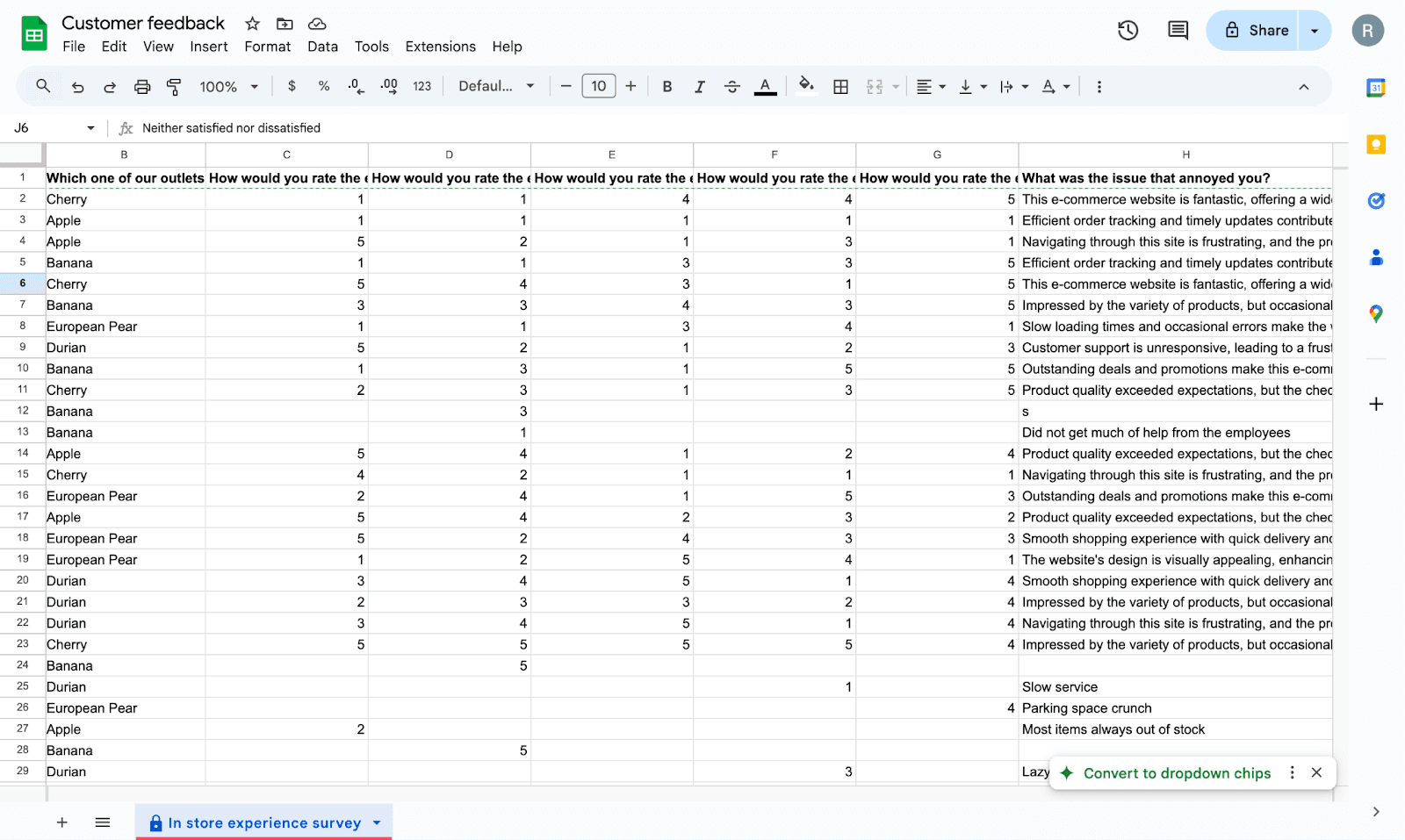Image resolution: width=1405 pixels, height=840 pixels.
Task: Open the Share options dropdown arrow
Action: tap(1315, 31)
